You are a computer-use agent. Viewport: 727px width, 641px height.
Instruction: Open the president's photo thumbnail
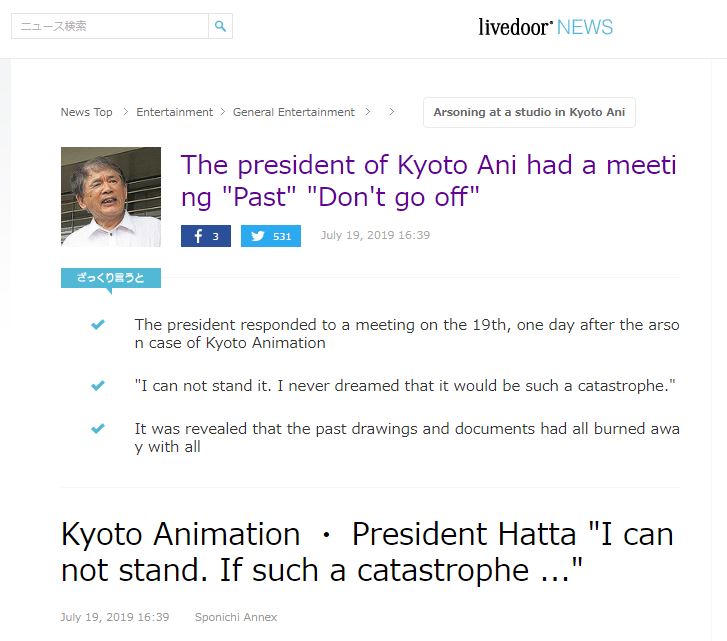pos(111,197)
